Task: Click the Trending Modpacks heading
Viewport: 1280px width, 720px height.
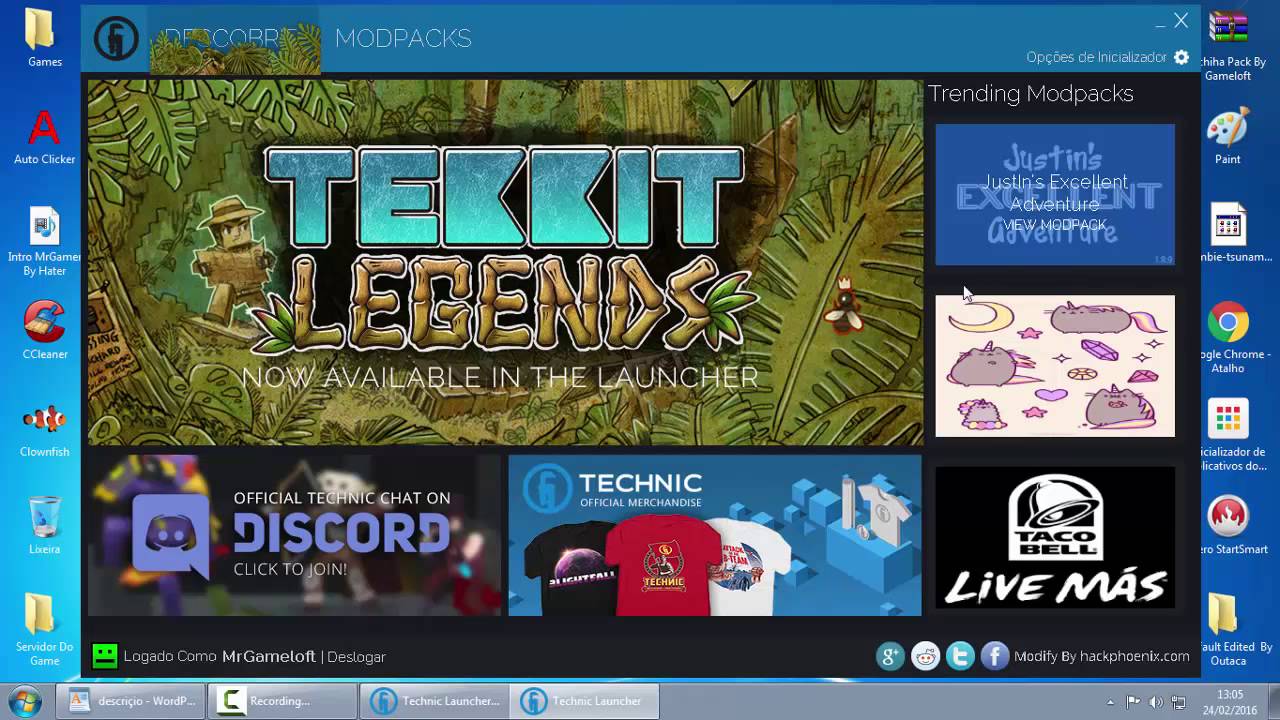Action: point(1030,94)
